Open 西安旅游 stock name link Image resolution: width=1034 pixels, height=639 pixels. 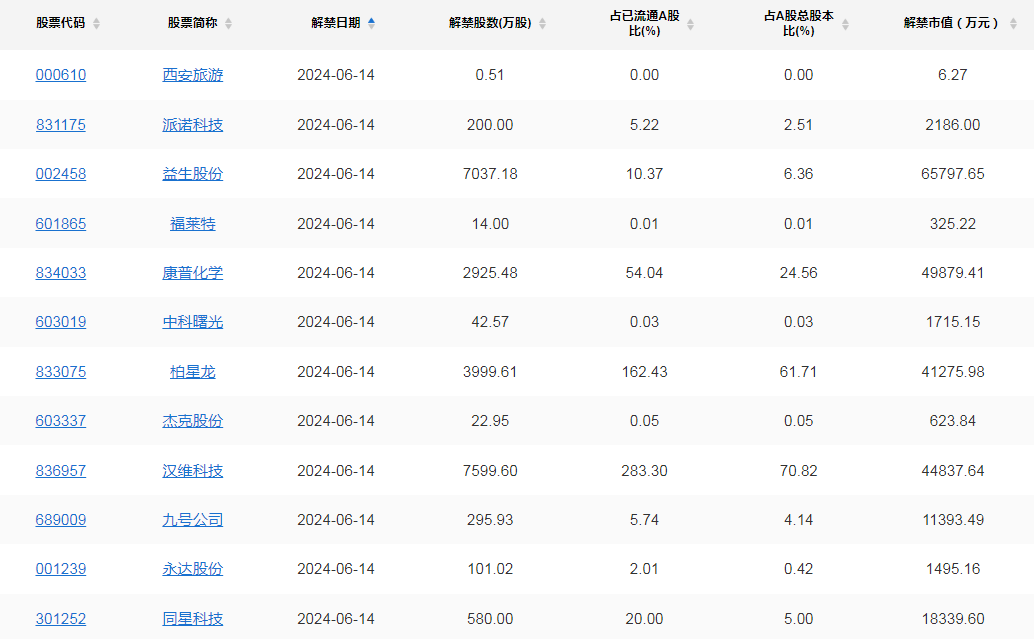click(x=193, y=75)
